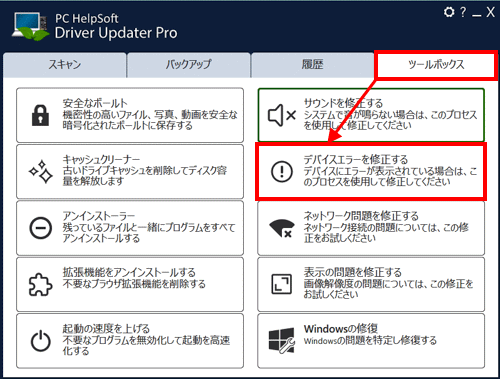The image size is (500, 379).
Task: Click the power icon for startup speed
Action: click(41, 341)
